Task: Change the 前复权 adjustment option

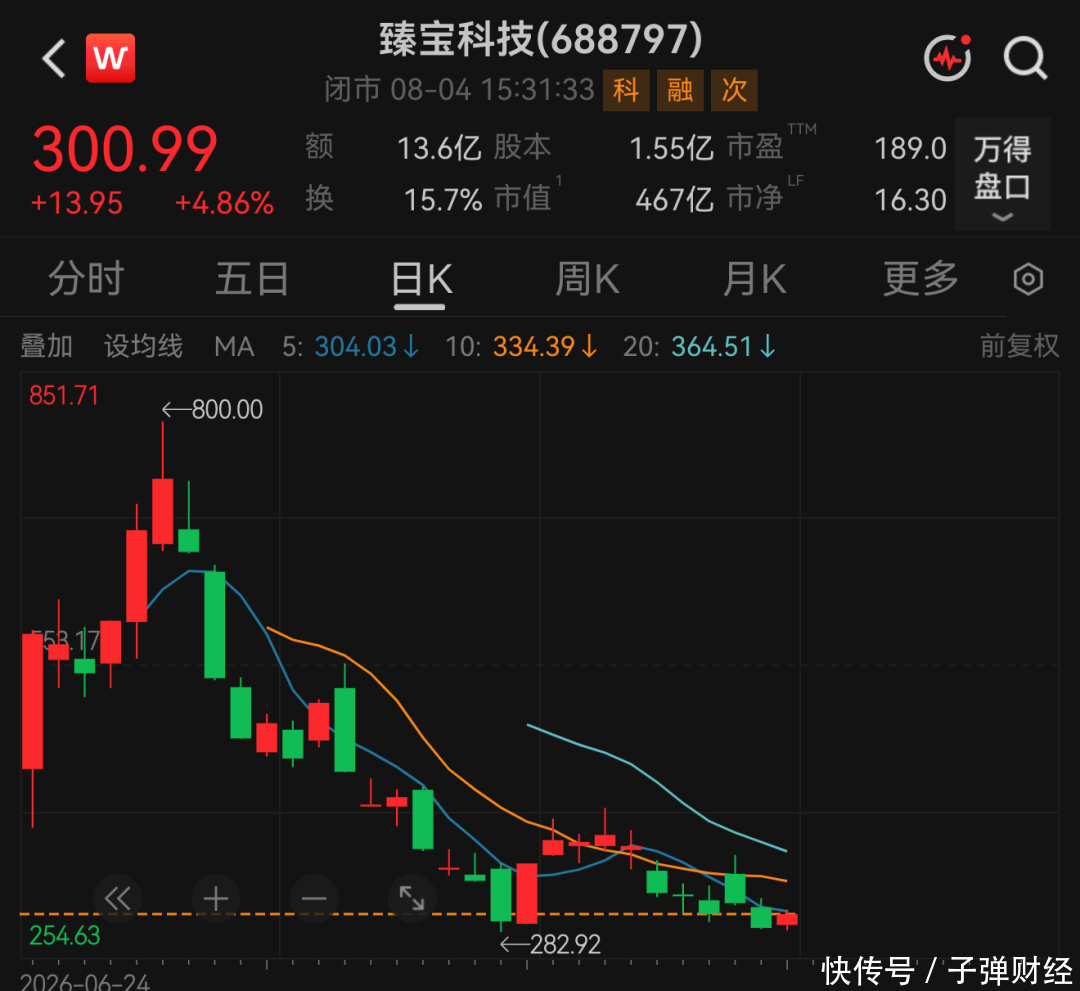Action: [x=1019, y=346]
